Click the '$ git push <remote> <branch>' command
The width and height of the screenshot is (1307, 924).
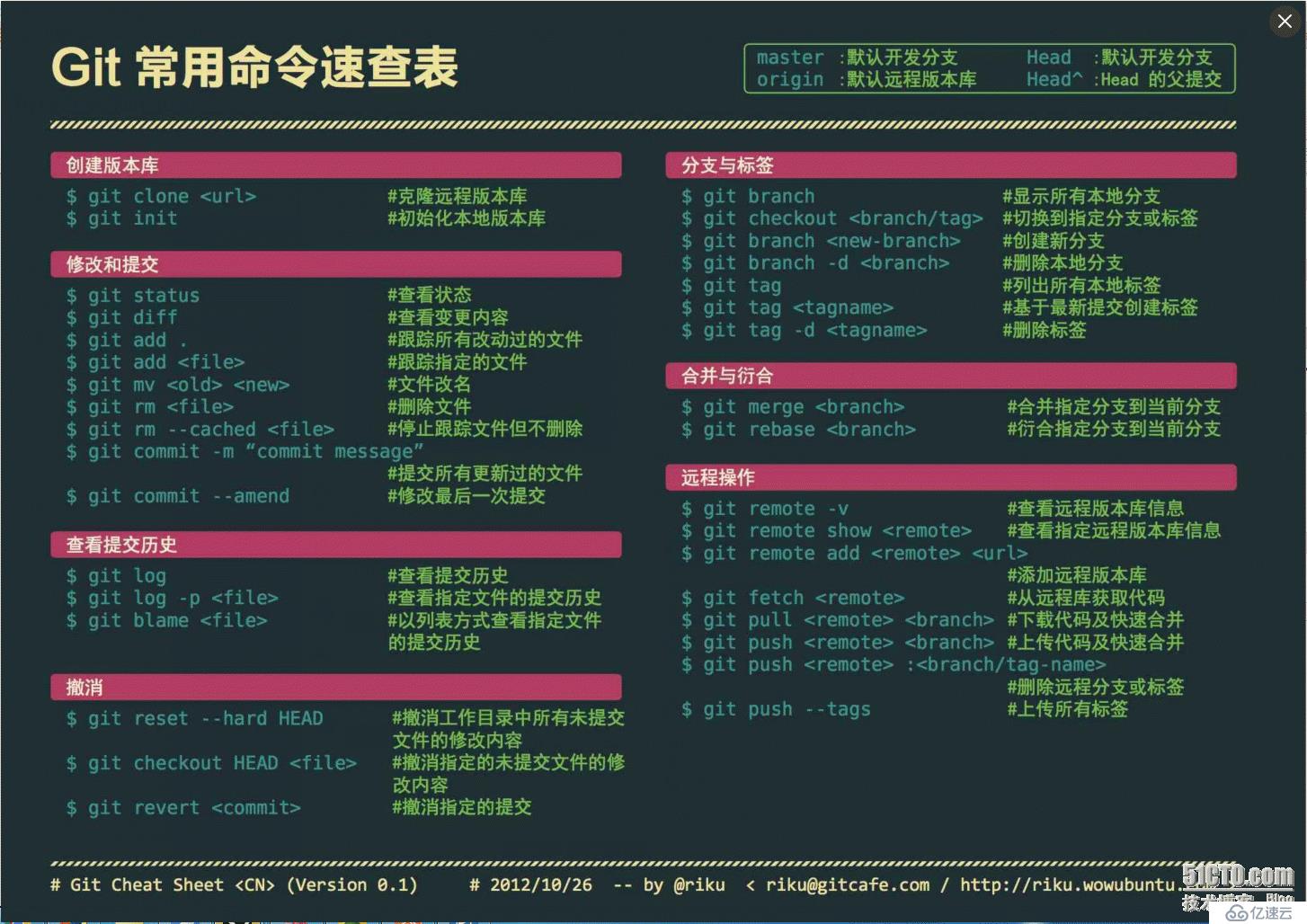(838, 643)
